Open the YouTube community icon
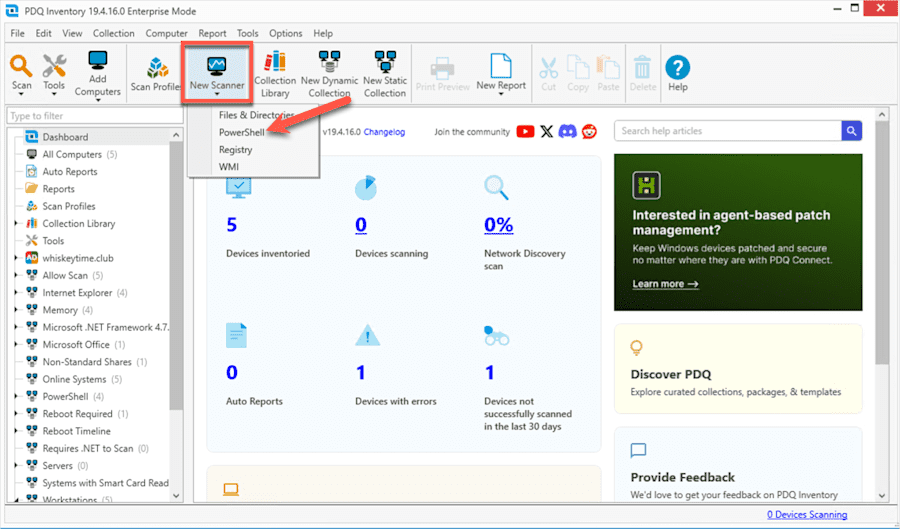Viewport: 900px width, 529px height. click(x=525, y=131)
